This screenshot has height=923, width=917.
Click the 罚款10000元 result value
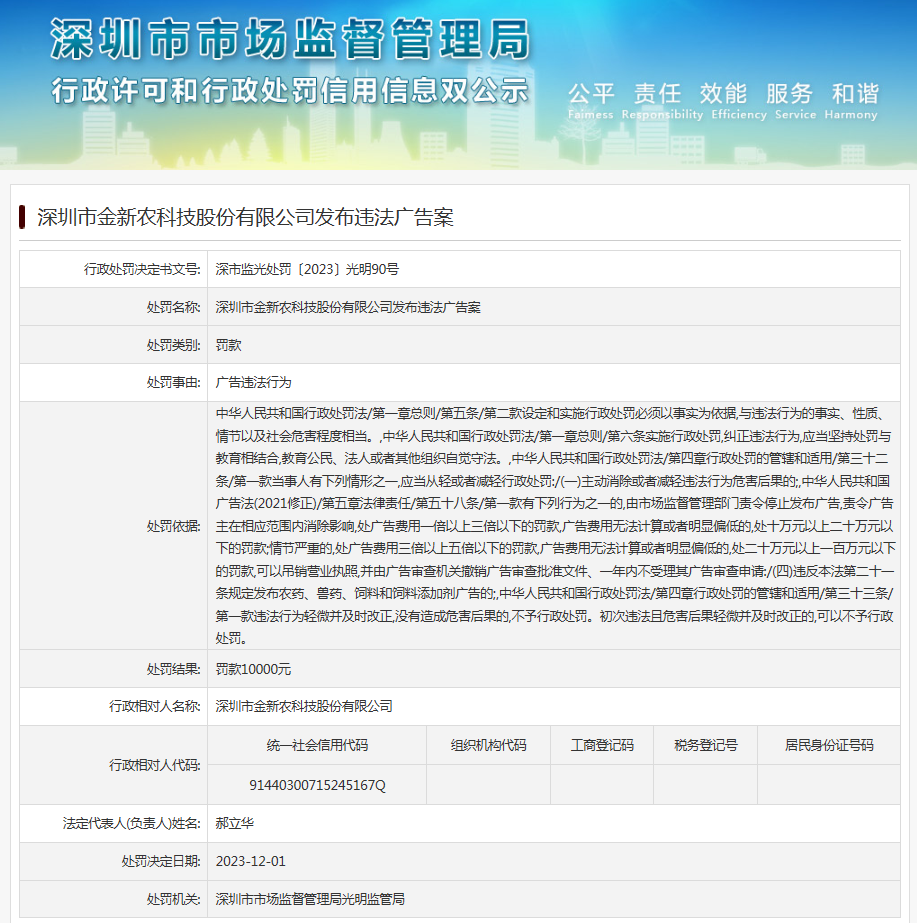coord(253,669)
